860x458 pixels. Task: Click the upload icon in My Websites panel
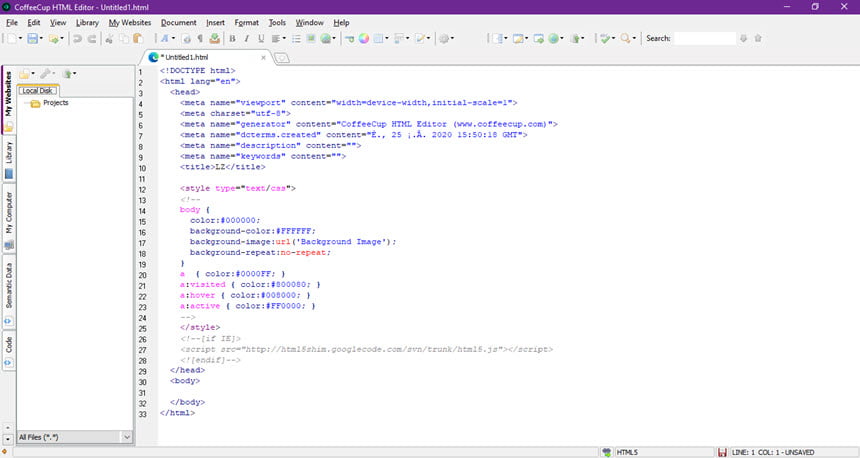click(67, 73)
